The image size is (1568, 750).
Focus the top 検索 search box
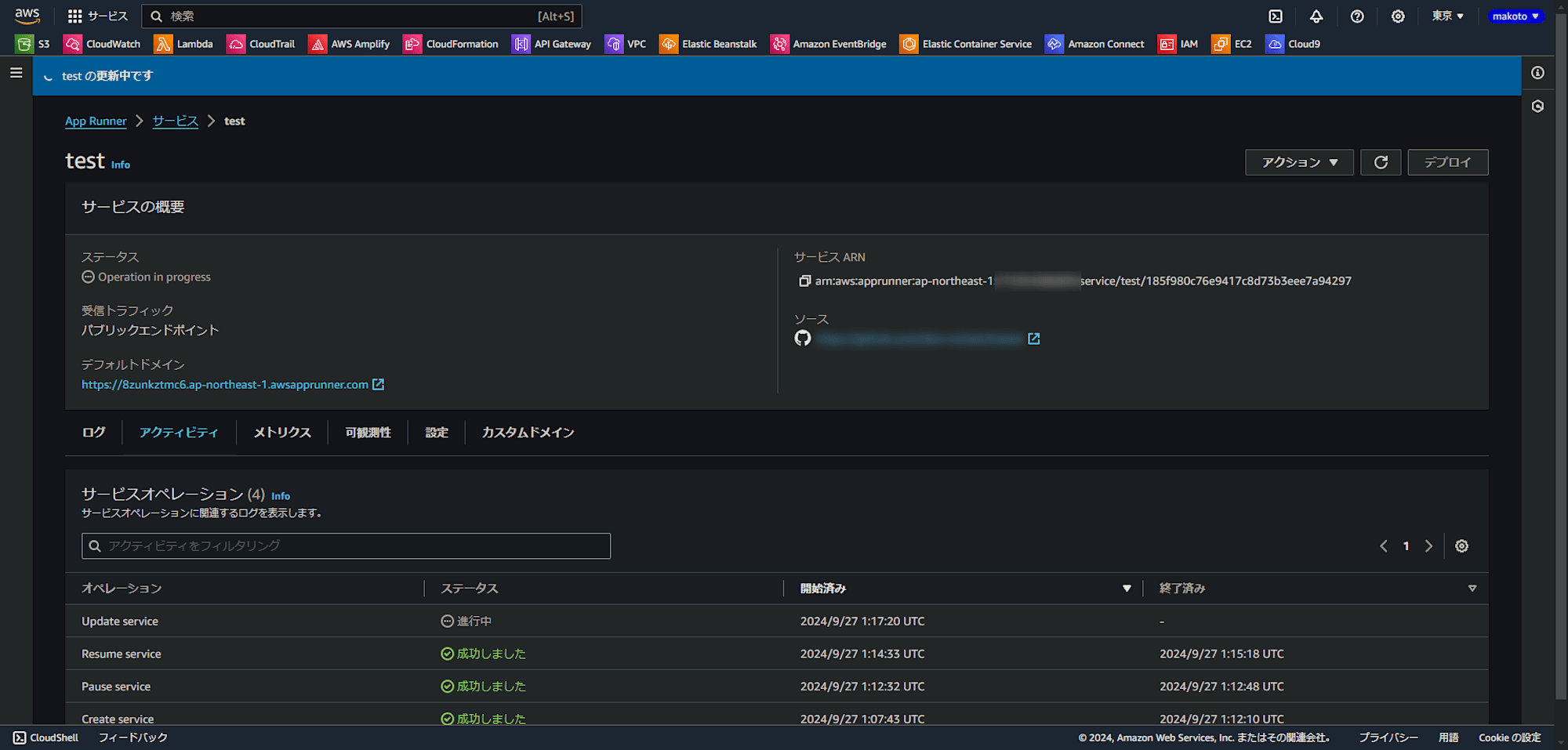pos(361,16)
